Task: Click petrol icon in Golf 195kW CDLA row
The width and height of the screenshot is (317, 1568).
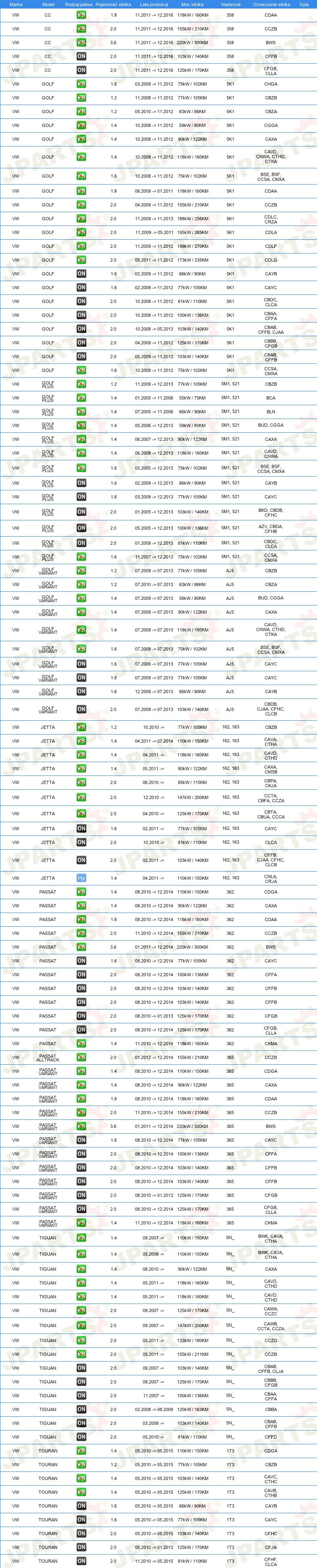Action: click(81, 232)
